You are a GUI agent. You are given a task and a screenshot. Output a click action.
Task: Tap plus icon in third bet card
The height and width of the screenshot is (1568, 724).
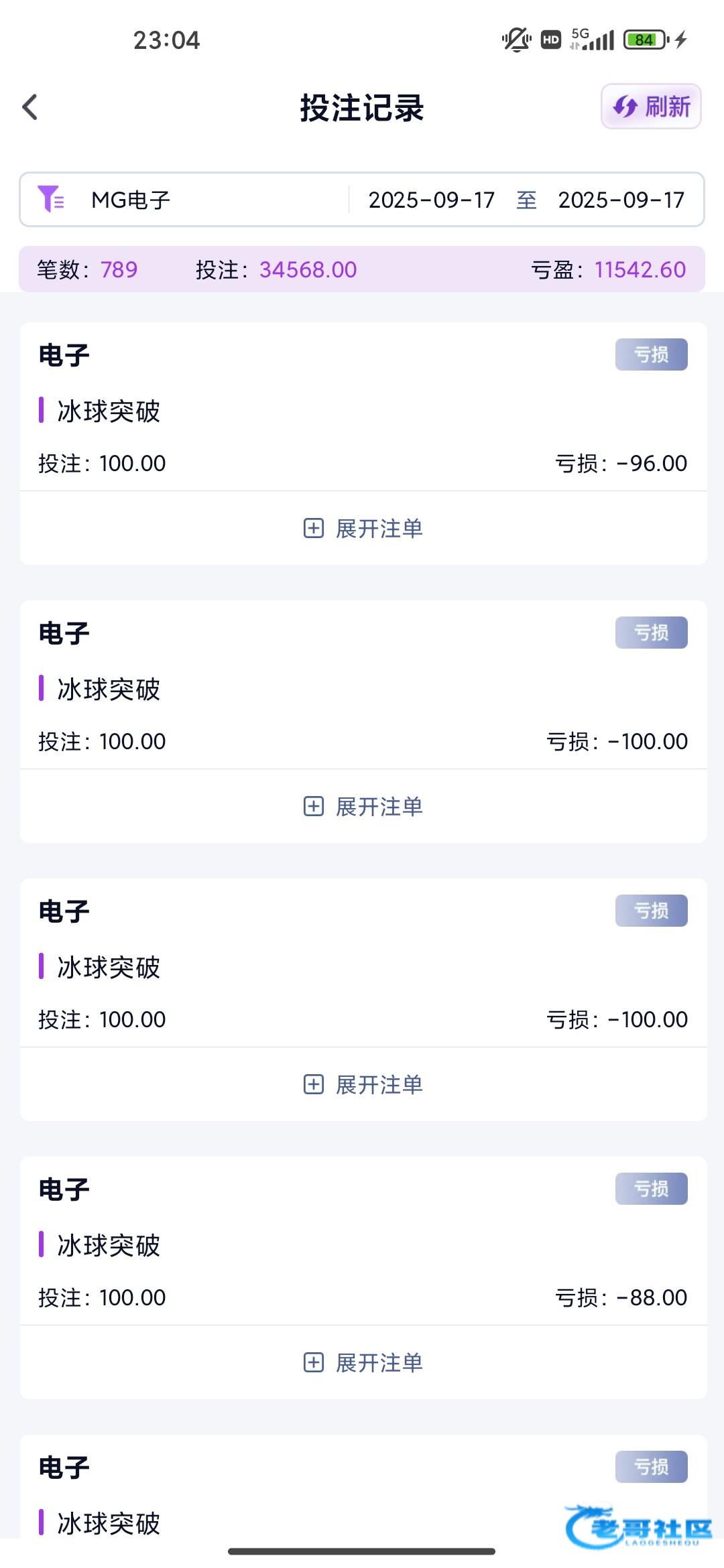click(314, 1084)
